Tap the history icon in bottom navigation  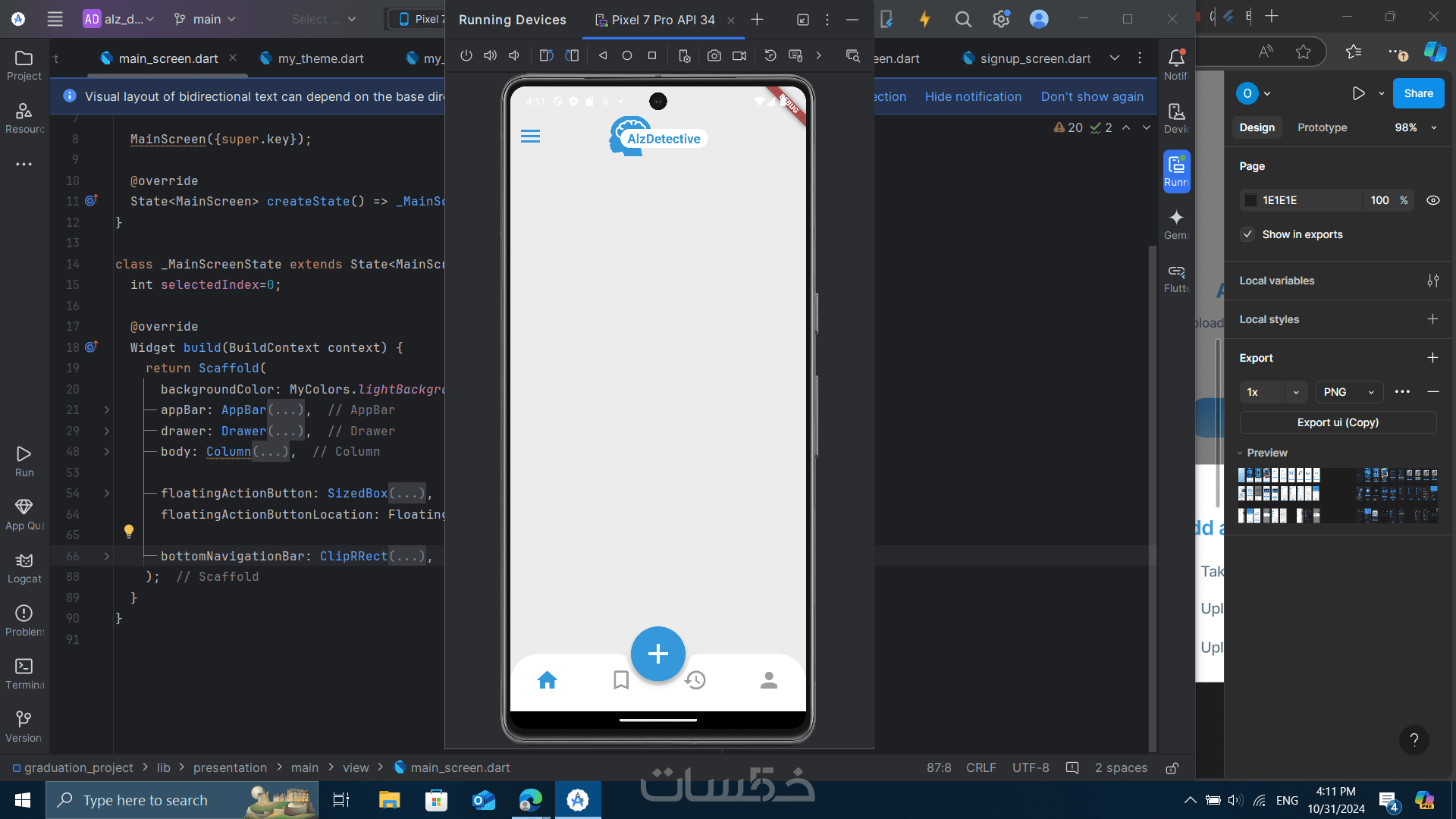pos(695,680)
